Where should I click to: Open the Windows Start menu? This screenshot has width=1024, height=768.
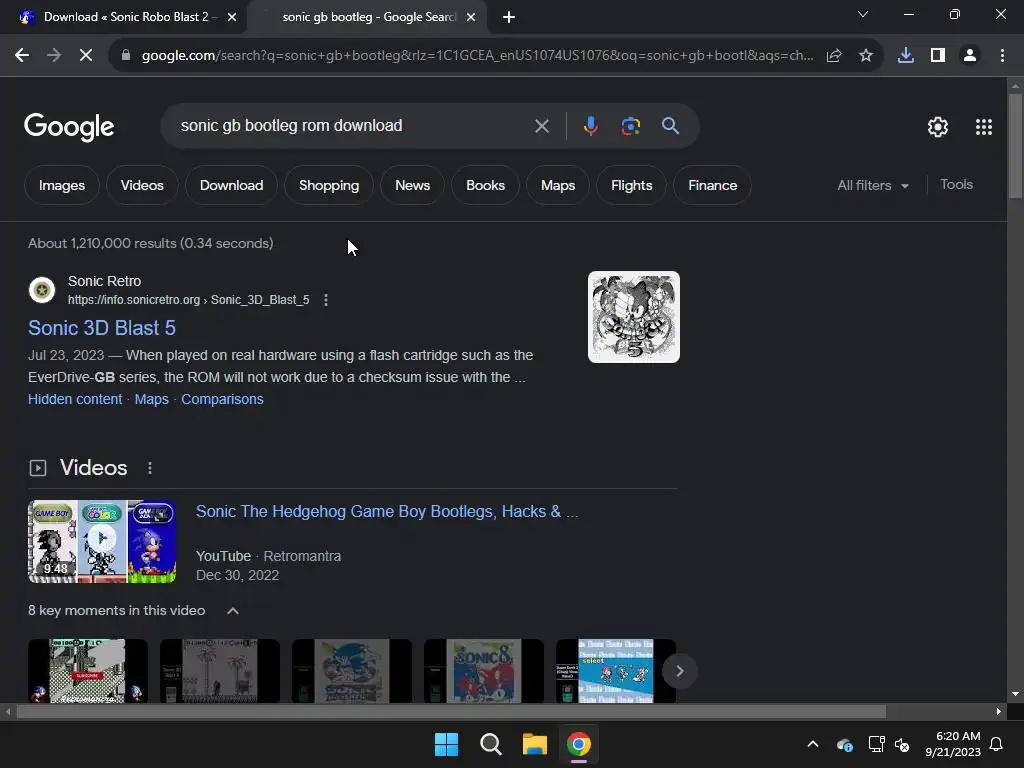click(x=447, y=744)
